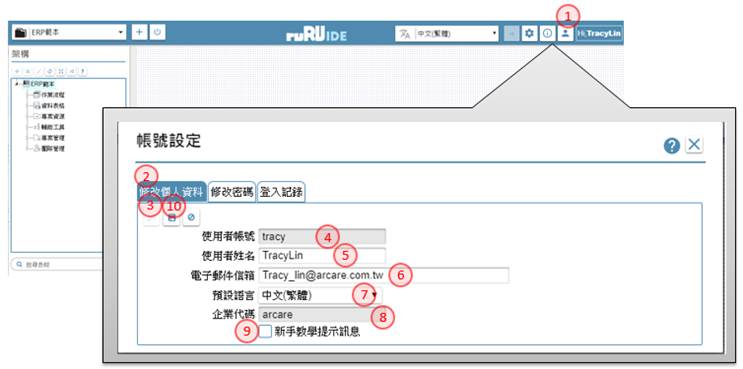Click the 使用者姓名 input field
The image size is (743, 369).
pyautogui.click(x=322, y=256)
